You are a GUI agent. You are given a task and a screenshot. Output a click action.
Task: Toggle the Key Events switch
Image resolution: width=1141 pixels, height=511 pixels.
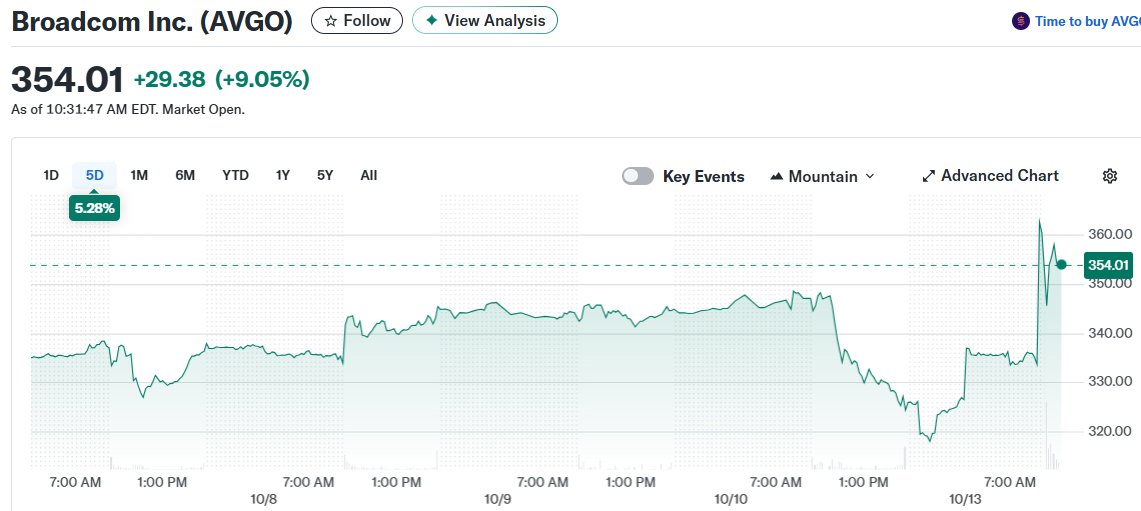coord(637,176)
